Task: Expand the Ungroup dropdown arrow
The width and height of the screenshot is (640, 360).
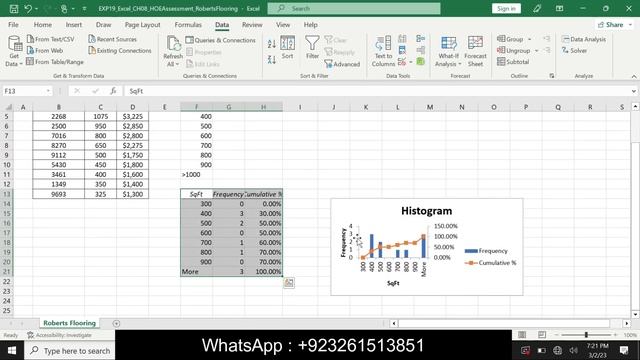Action: click(536, 51)
